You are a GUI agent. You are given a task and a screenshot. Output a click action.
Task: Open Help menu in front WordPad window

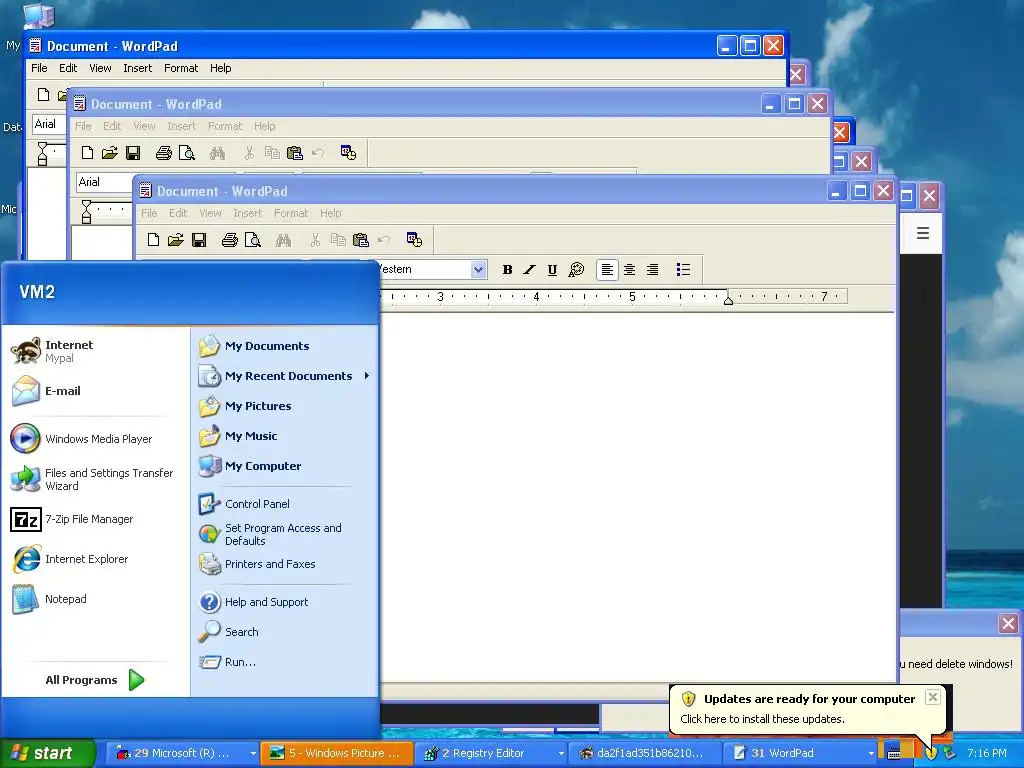330,213
